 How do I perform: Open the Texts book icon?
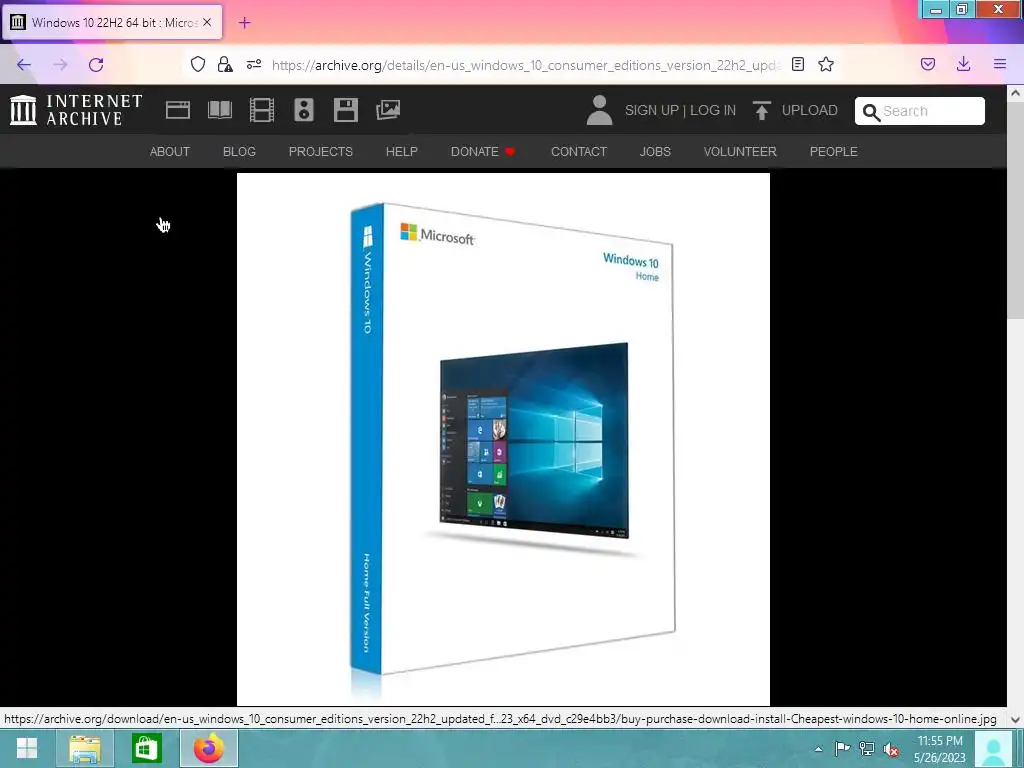point(220,110)
